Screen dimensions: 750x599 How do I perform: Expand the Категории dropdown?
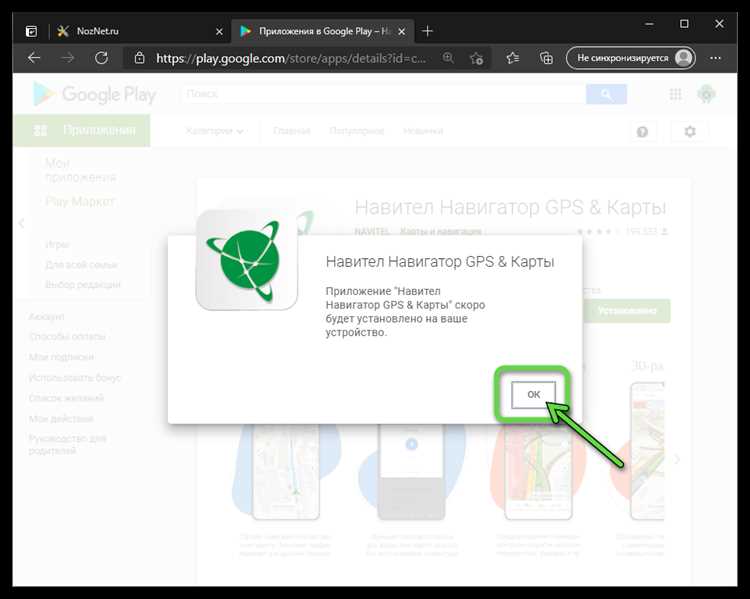(214, 131)
